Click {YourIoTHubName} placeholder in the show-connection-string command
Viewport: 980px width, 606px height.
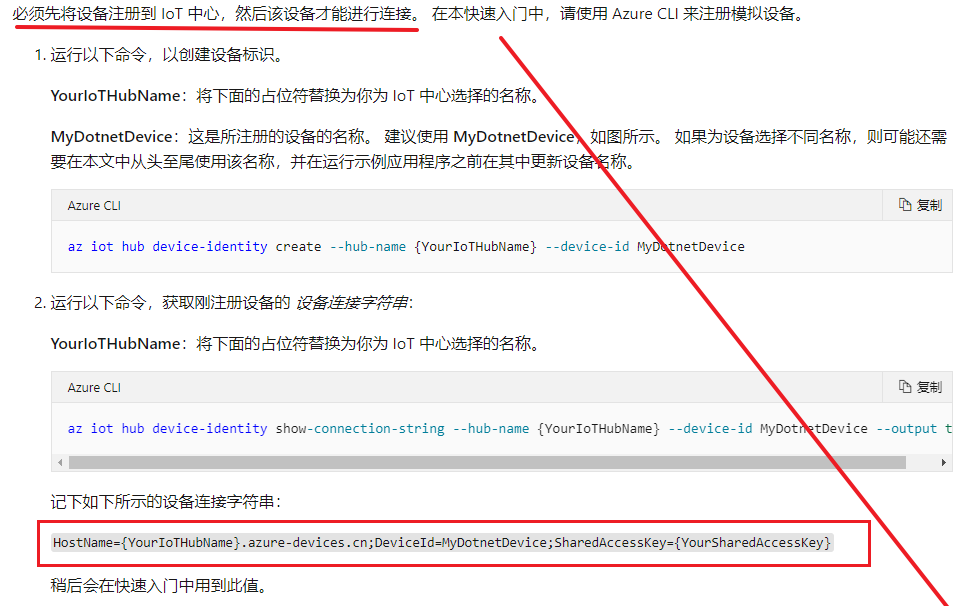point(598,428)
